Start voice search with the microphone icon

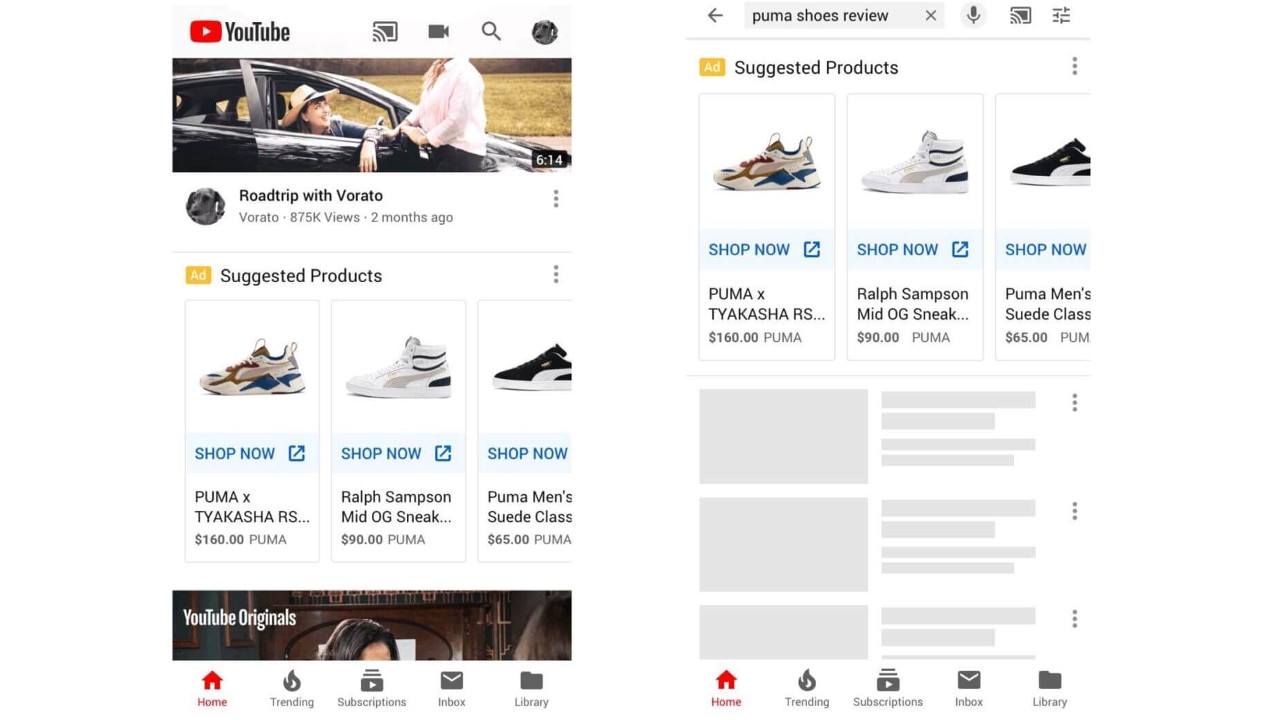click(973, 16)
